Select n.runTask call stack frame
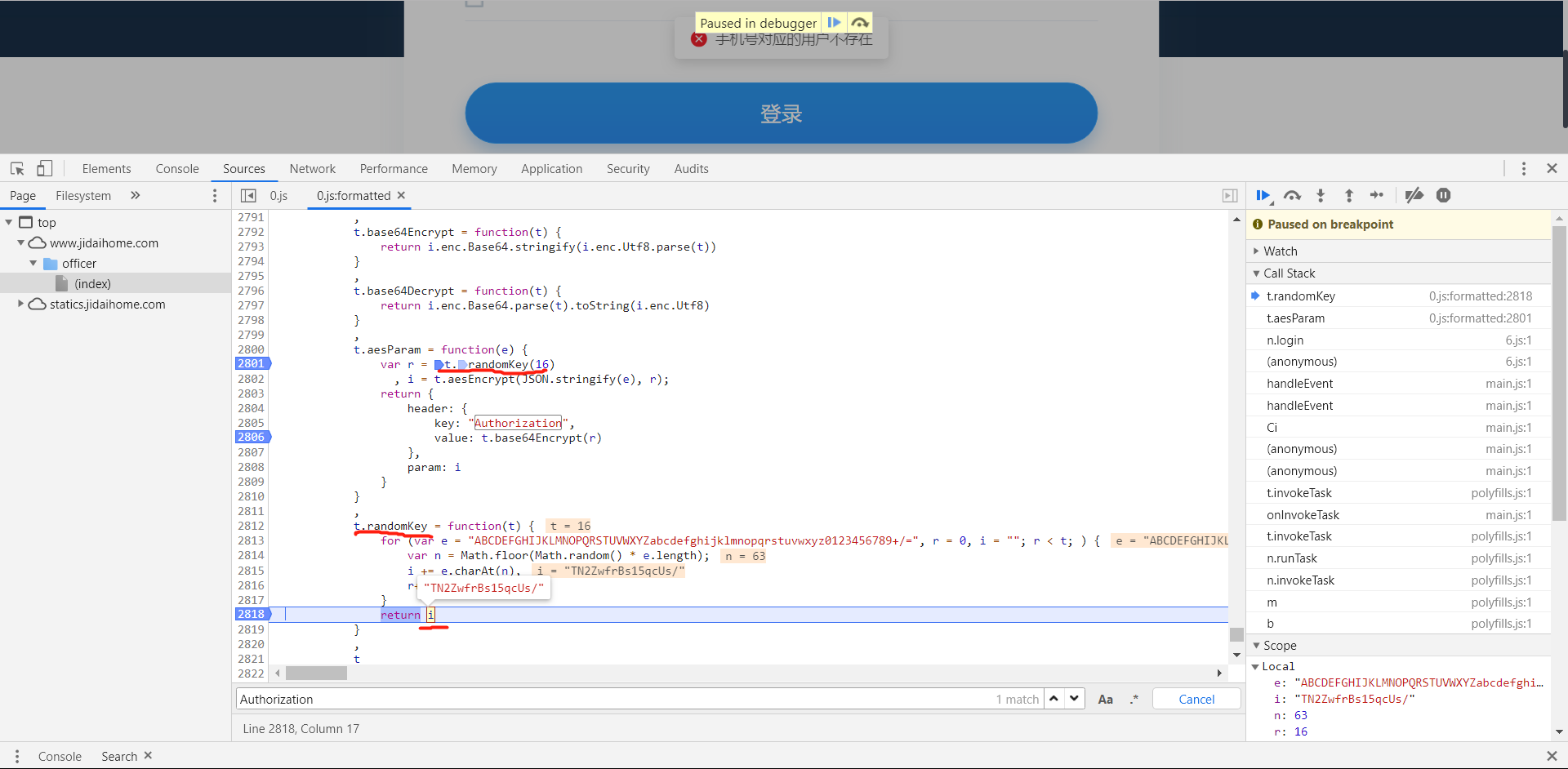The height and width of the screenshot is (769, 1568). [1398, 558]
